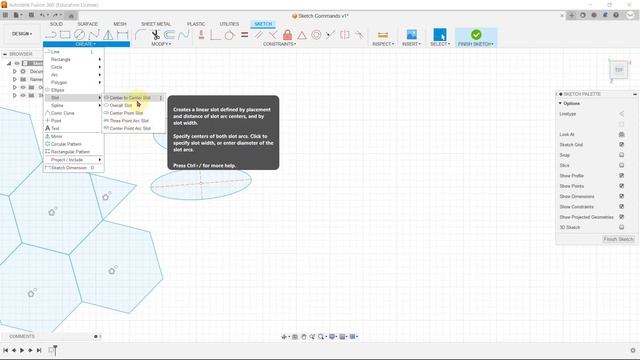Screen dimensions: 640x360
Task: Apply the Fix/Unfix lock constraint
Action: [x=287, y=35]
